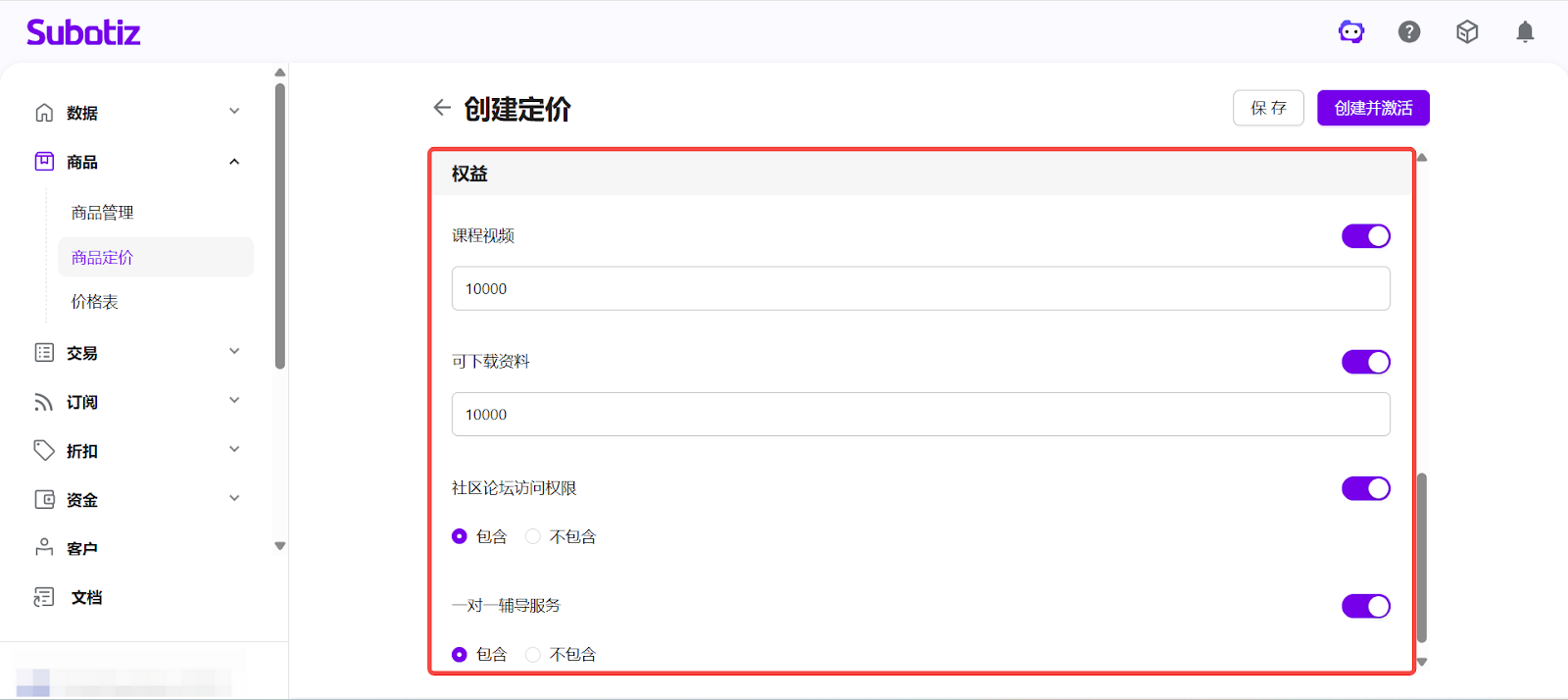Open the AI assistant robot icon
Viewport: 1568px width, 700px height.
1351,32
